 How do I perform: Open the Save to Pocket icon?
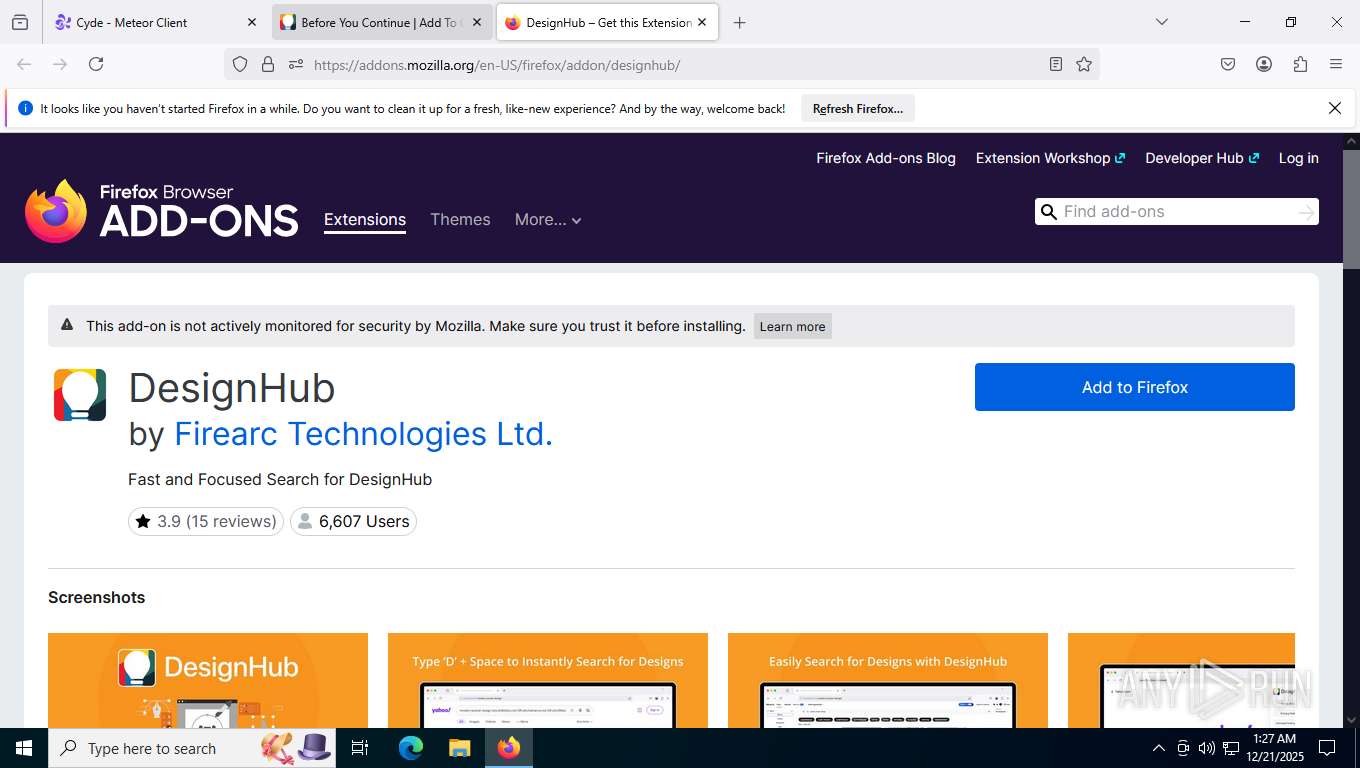click(x=1228, y=64)
